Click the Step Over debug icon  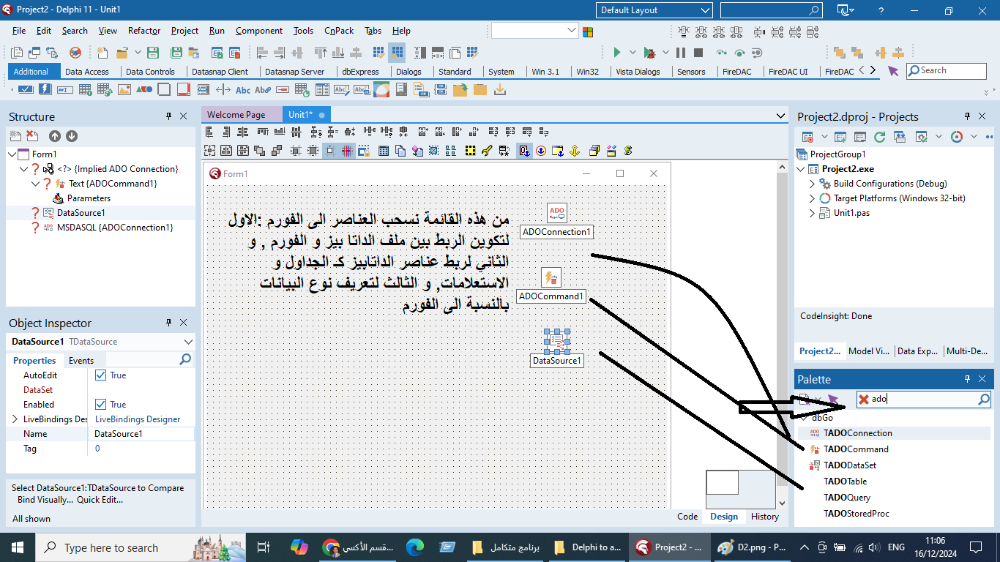pyautogui.click(x=739, y=52)
